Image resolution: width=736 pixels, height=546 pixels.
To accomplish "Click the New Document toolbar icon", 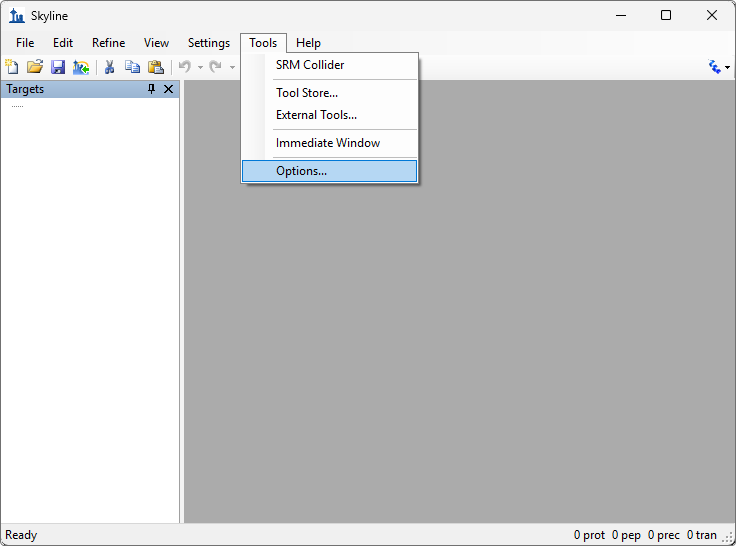I will (12, 67).
